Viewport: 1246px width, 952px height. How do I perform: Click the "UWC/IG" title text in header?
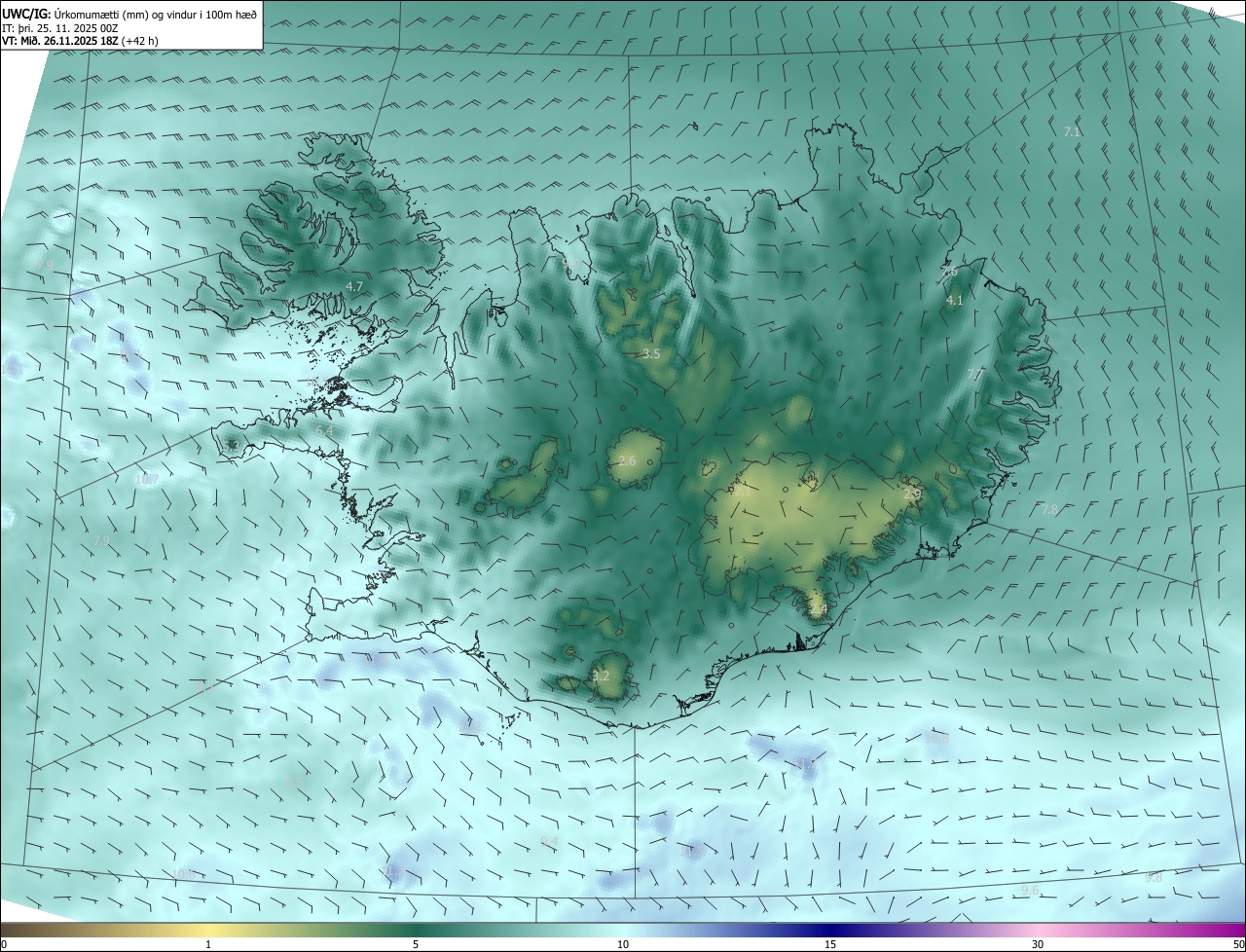click(26, 13)
